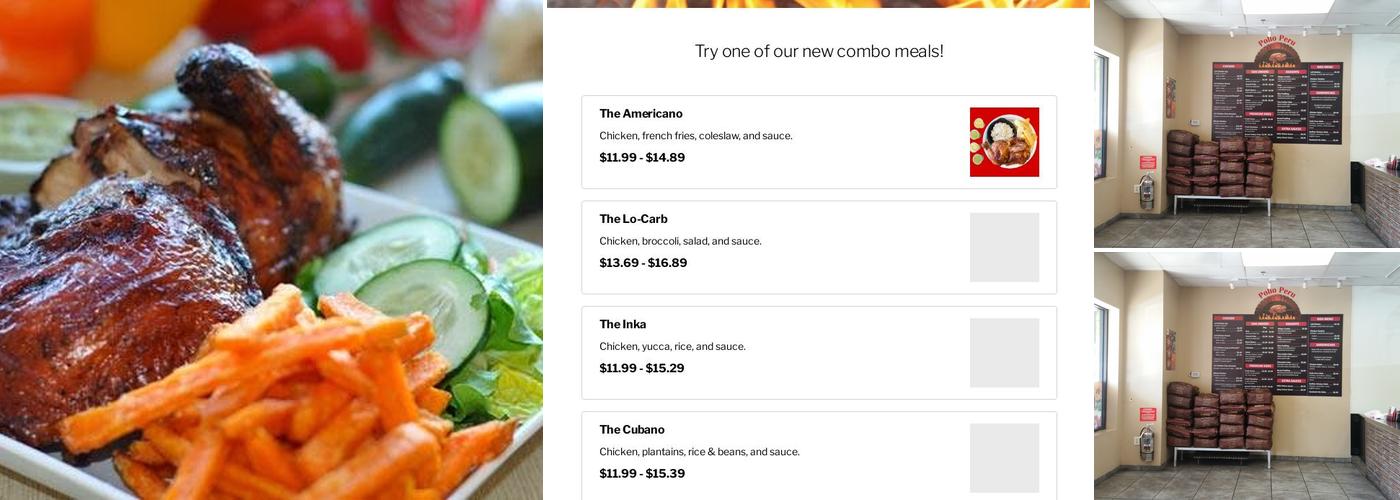1400x500 pixels.
Task: Click the $11.99 - $15.39 Cubano price
Action: [642, 473]
